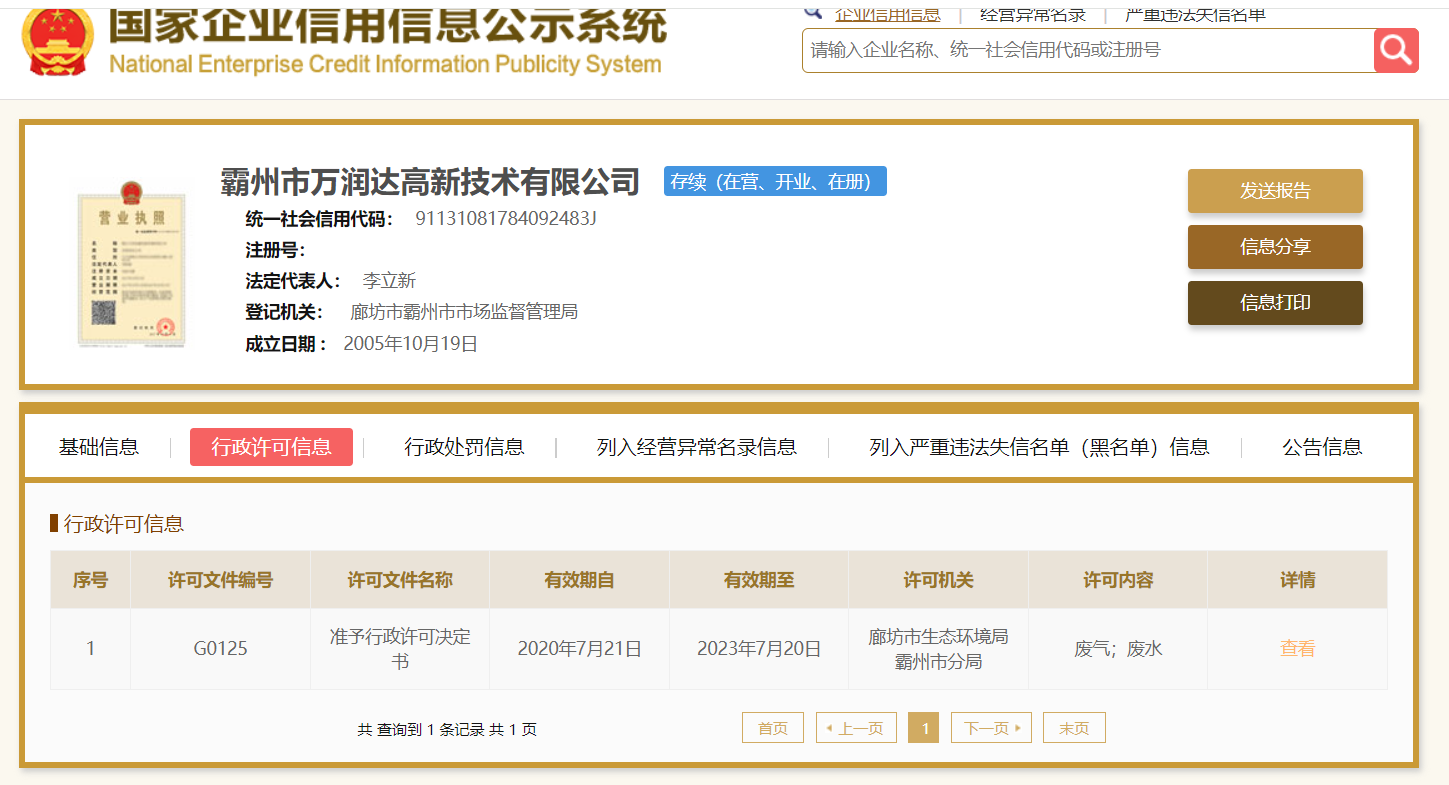
Task: Focus the enterprise name search input field
Action: (1087, 50)
